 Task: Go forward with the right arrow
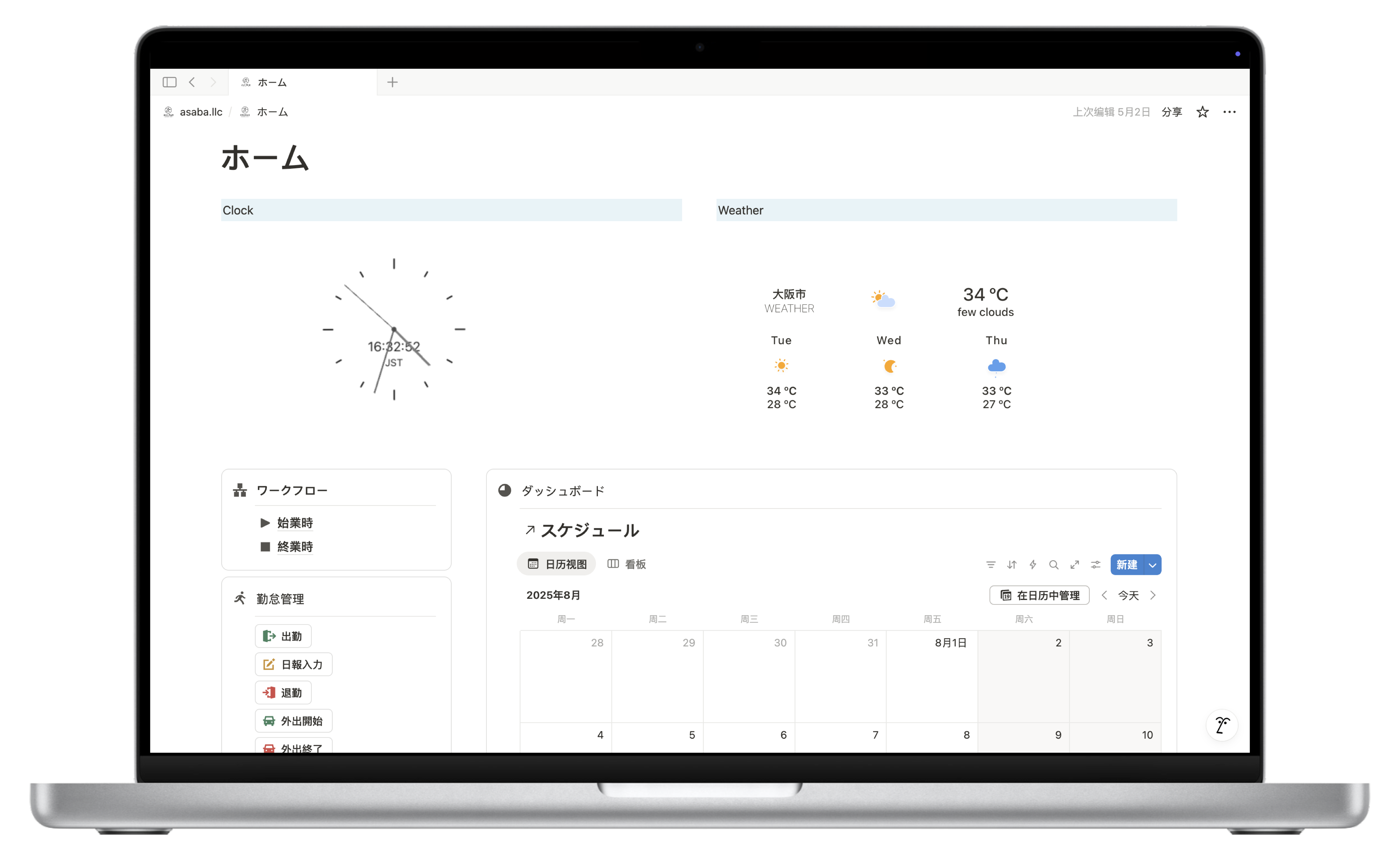point(213,82)
